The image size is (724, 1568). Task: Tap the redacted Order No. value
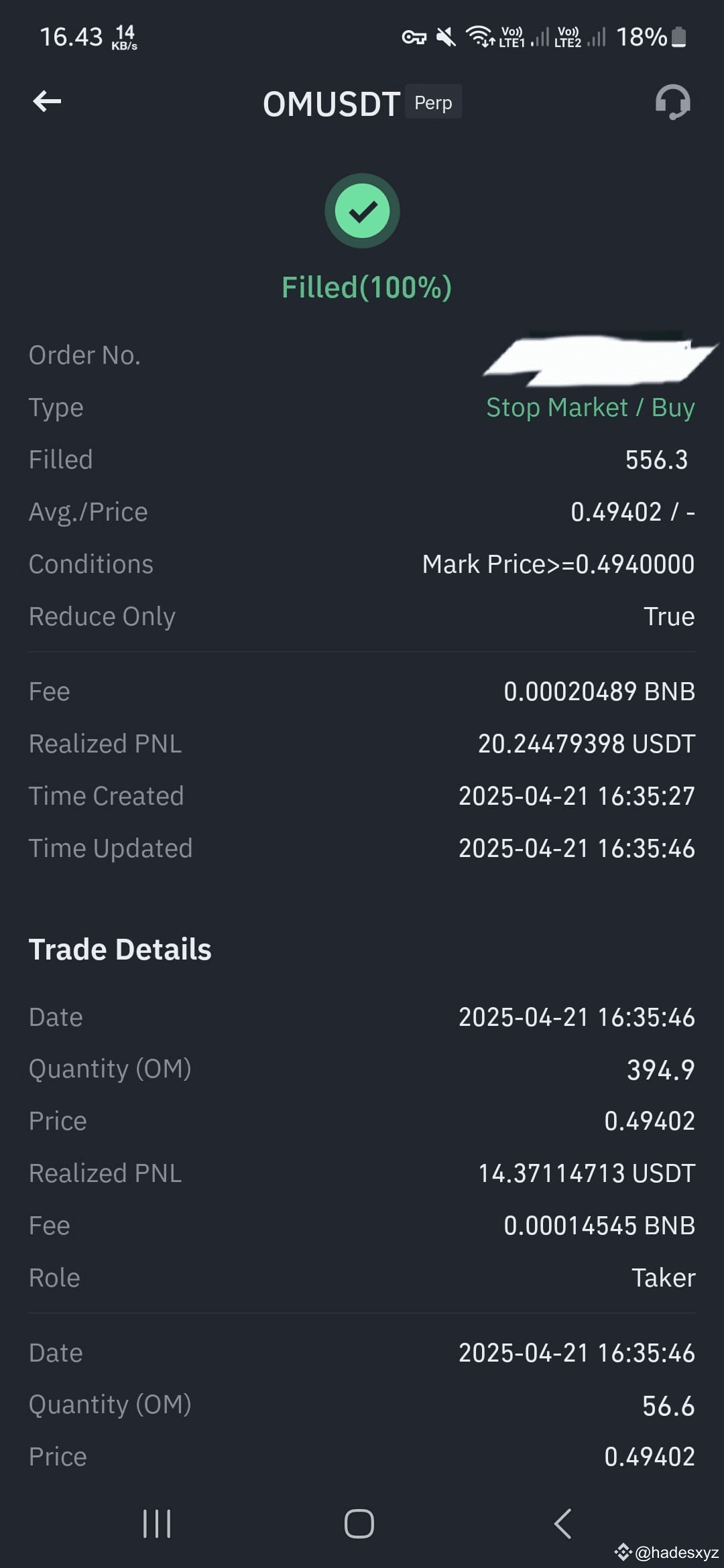[x=600, y=359]
